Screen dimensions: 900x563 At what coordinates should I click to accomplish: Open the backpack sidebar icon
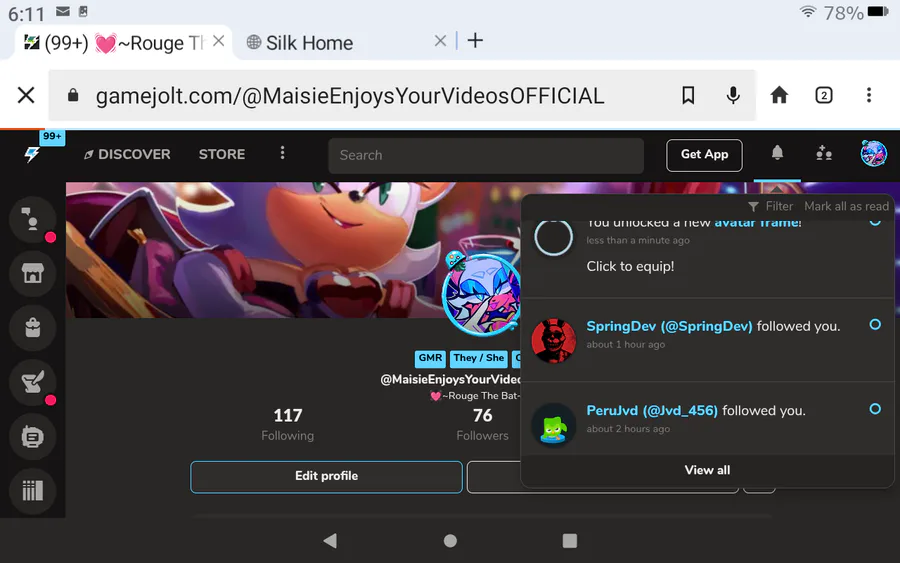point(33,328)
